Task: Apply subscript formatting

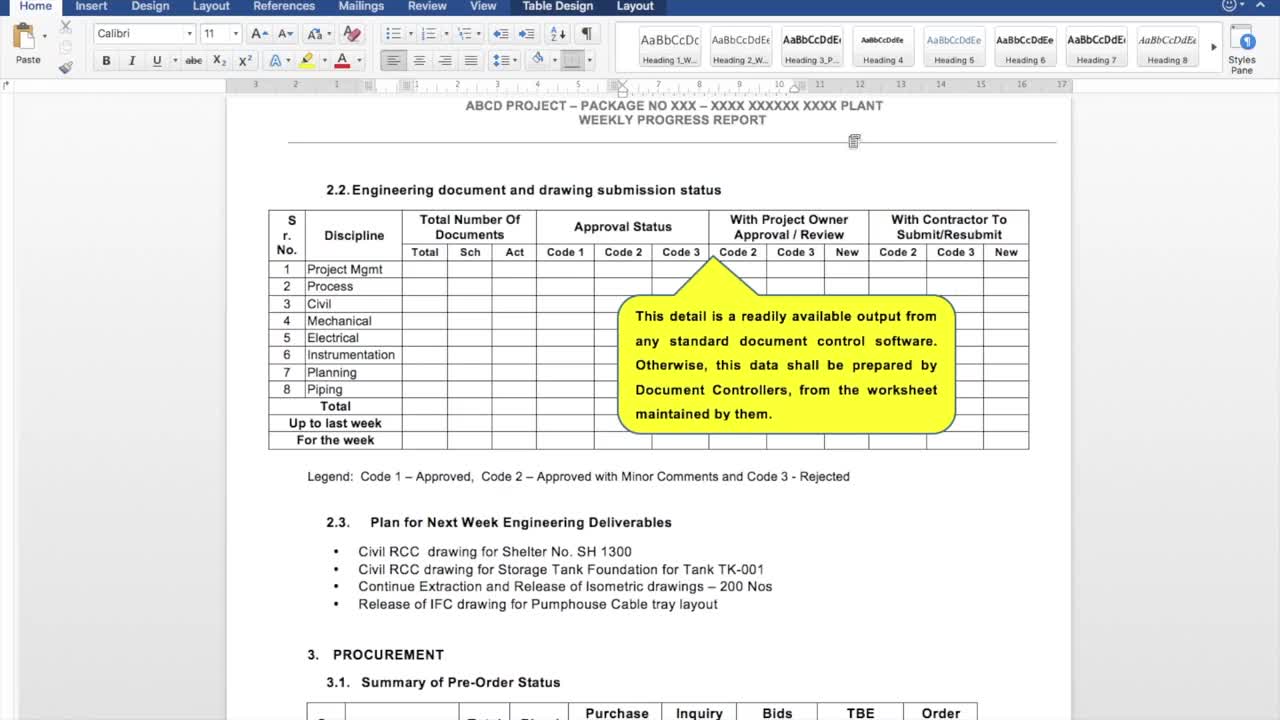Action: [221, 61]
